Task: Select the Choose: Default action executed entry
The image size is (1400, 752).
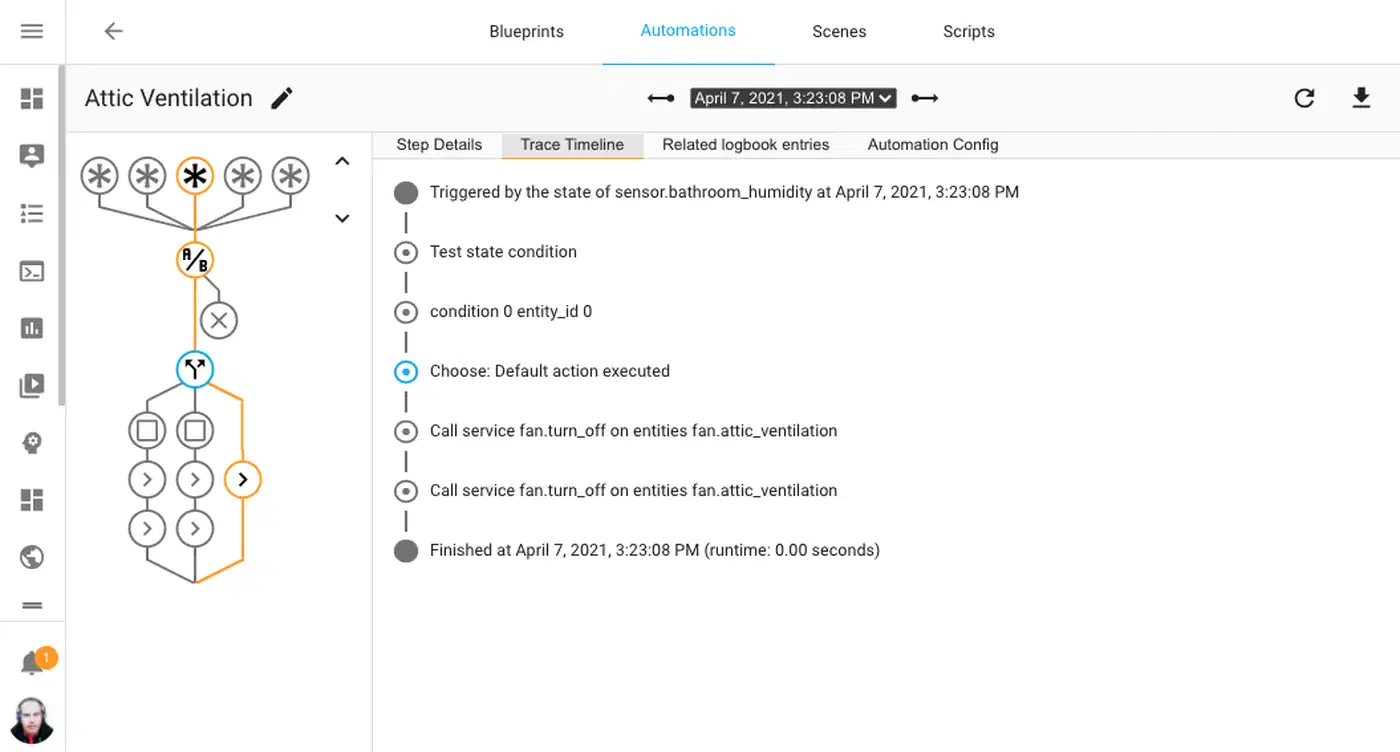Action: tap(549, 371)
